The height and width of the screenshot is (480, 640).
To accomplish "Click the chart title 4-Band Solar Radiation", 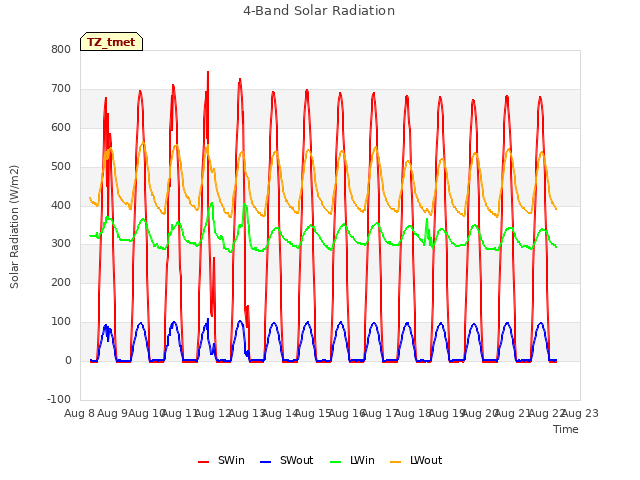I will click(319, 10).
